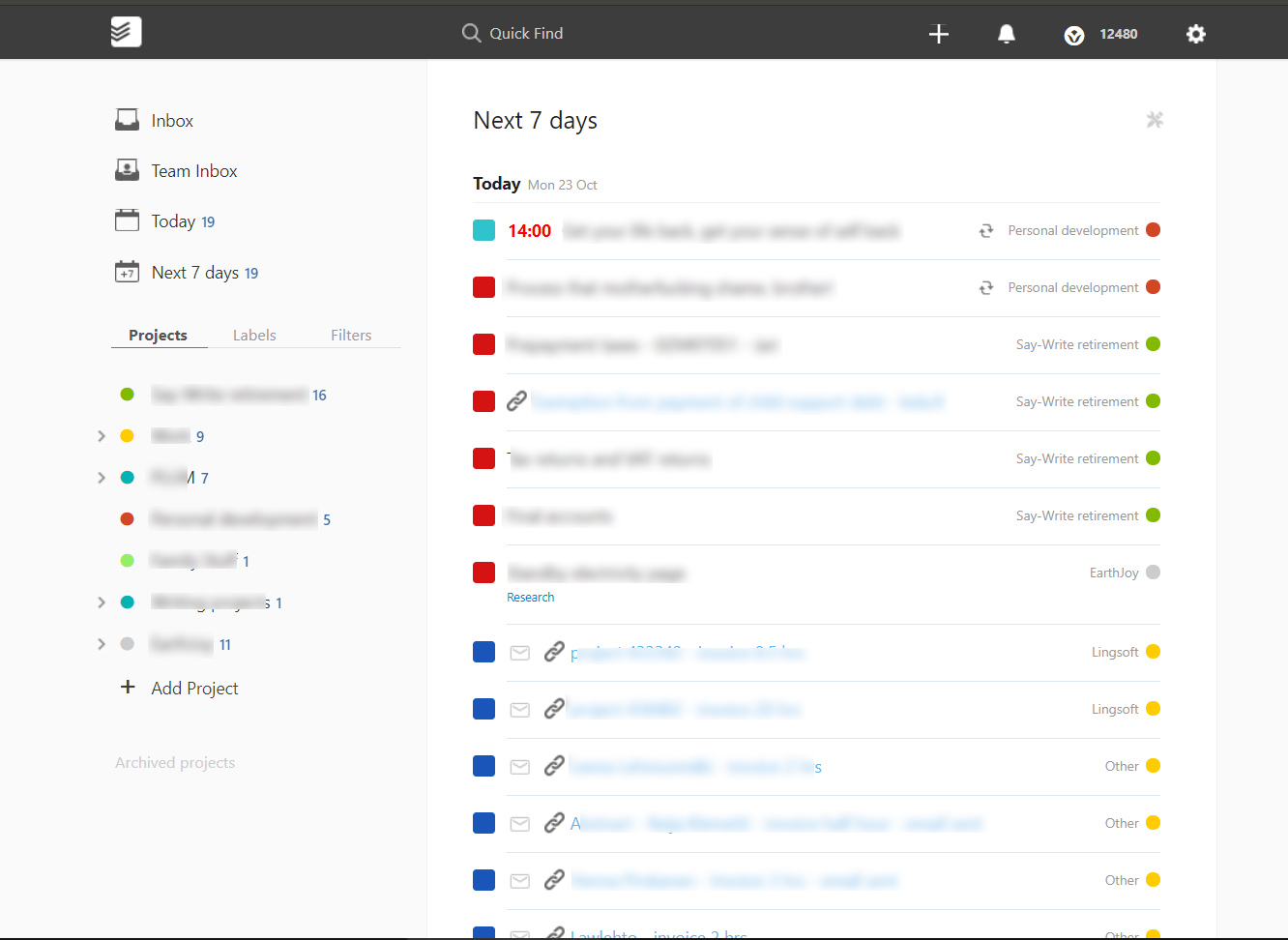This screenshot has width=1288, height=940.
Task: Switch to the Labels tab
Action: pos(254,335)
